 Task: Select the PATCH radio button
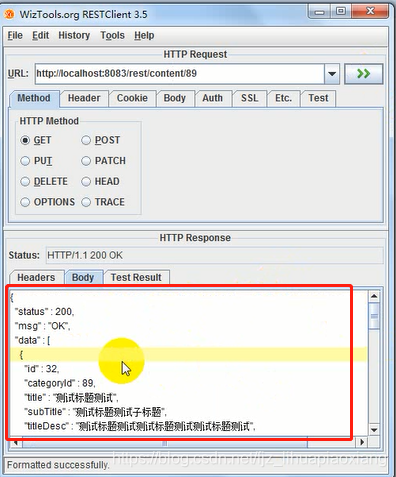point(86,161)
